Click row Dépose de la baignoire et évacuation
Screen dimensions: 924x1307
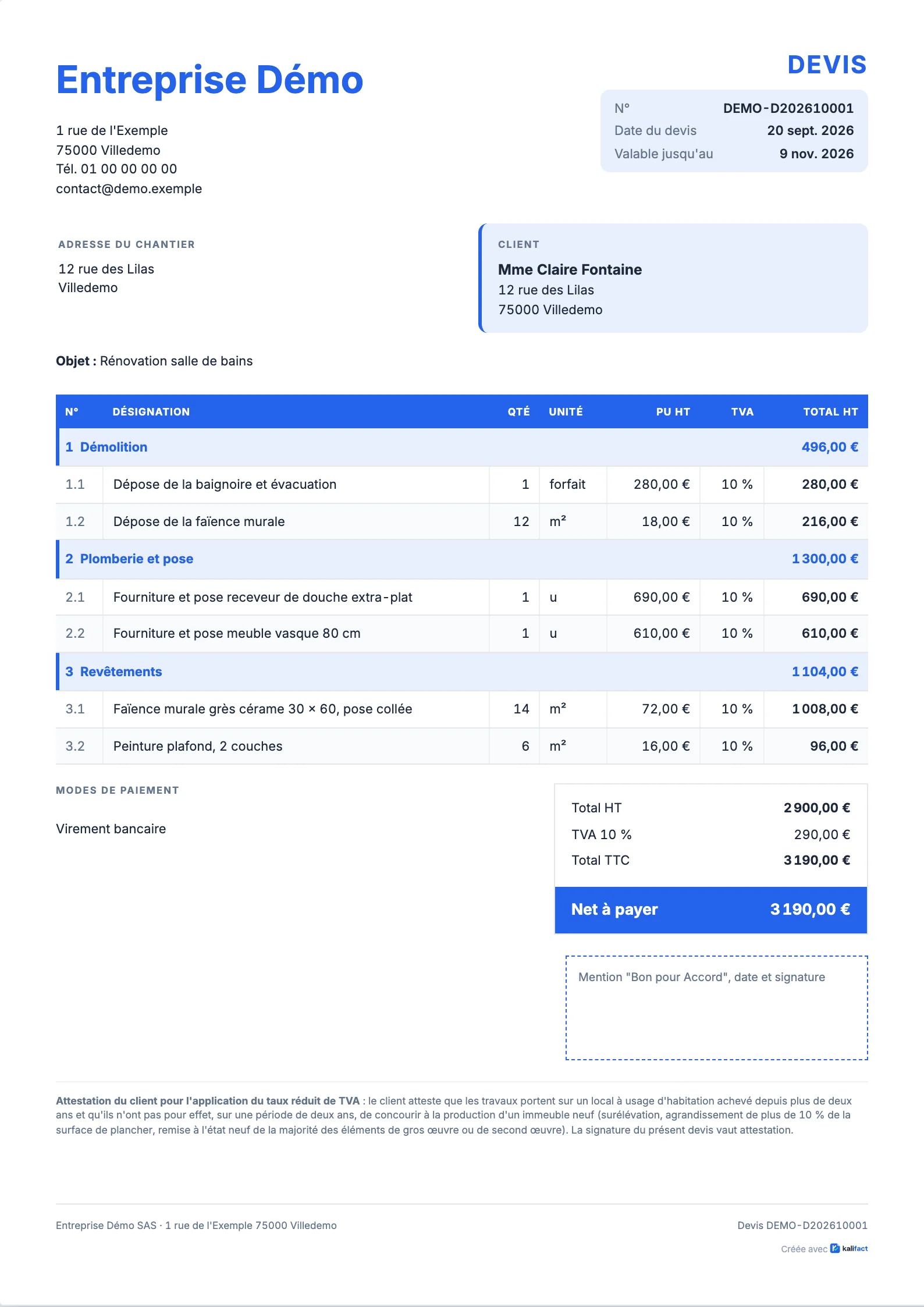(x=462, y=484)
